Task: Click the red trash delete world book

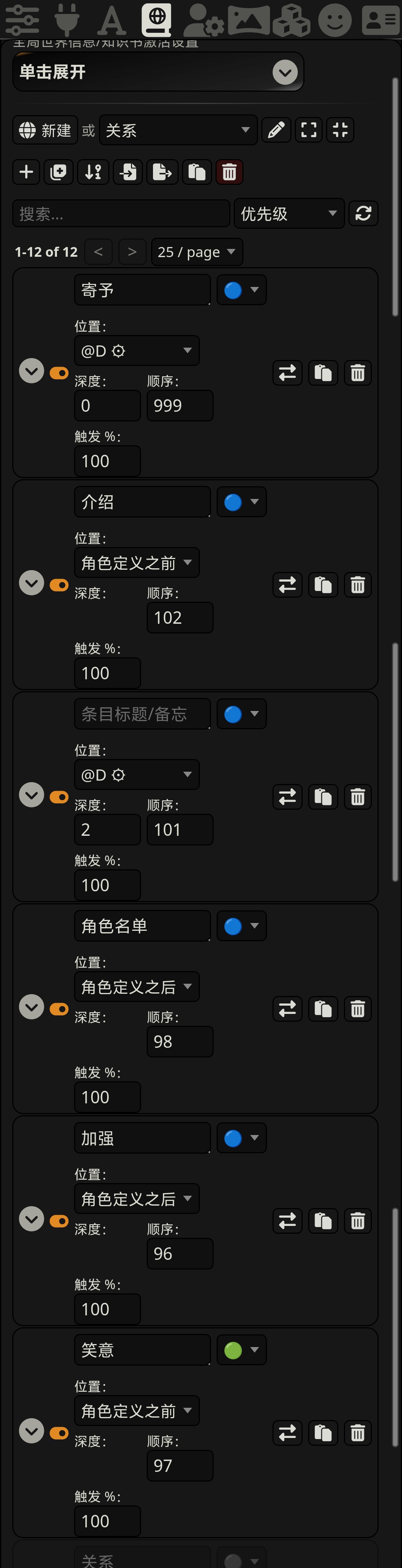Action: tap(229, 172)
